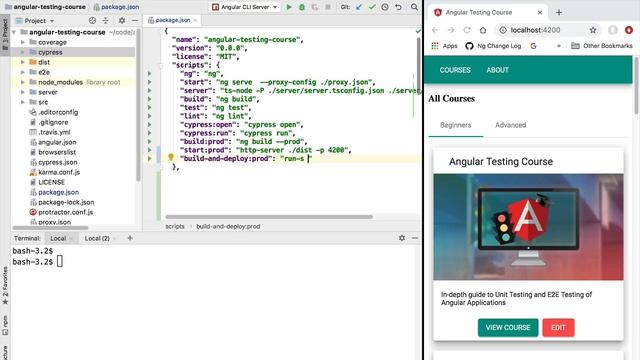The image size is (640, 360).
Task: Click the intention lightbulb icon
Action: pos(171,157)
